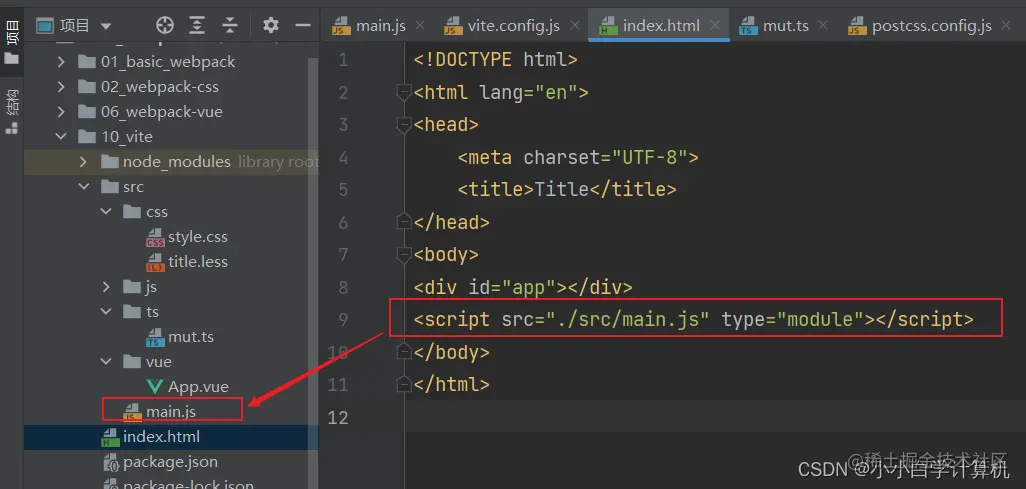Select package.json in project tree
The height and width of the screenshot is (489, 1026).
pyautogui.click(x=170, y=462)
